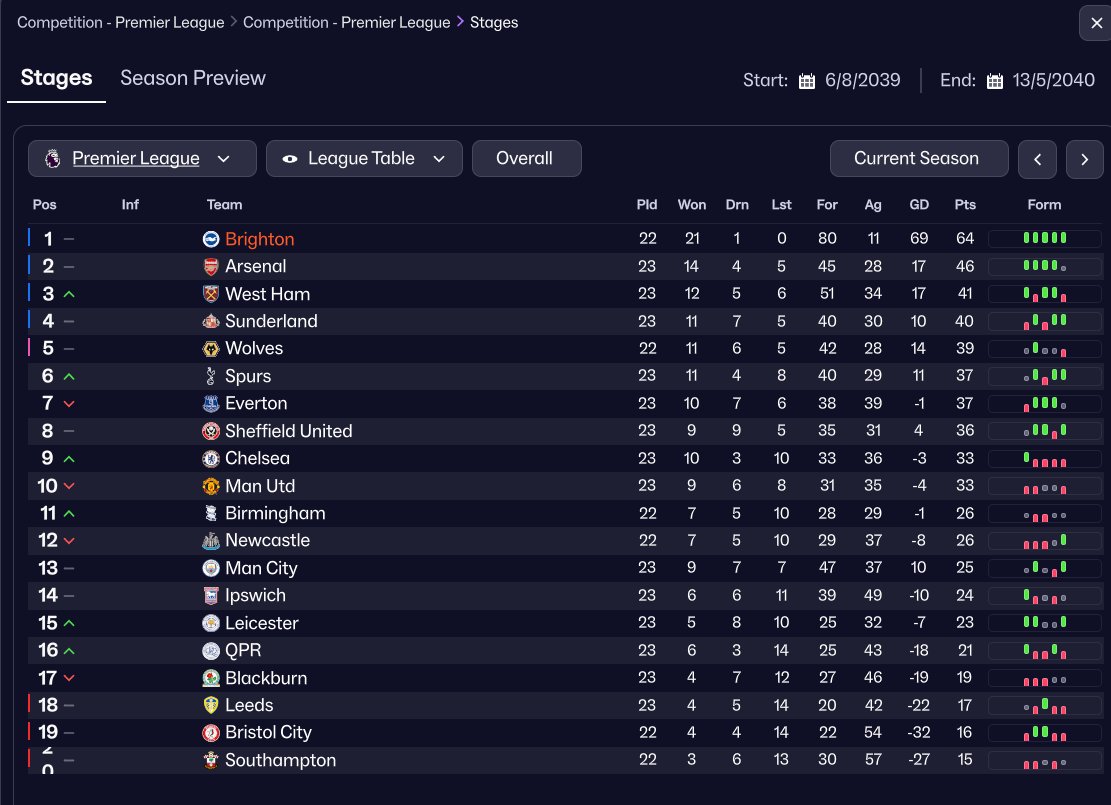
Task: Click the West Ham club crest
Action: point(211,294)
